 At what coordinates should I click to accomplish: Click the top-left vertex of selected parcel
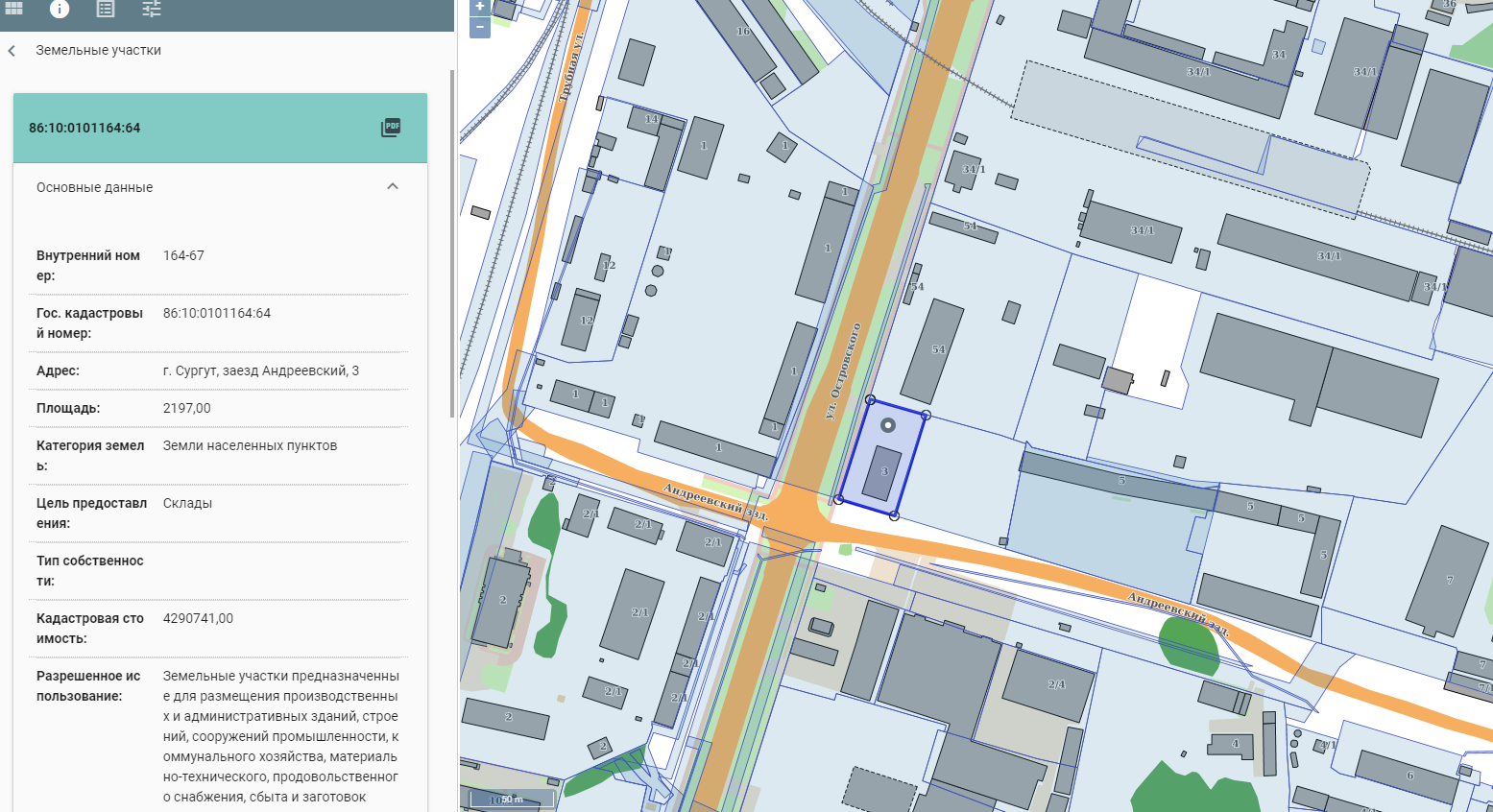click(x=870, y=399)
